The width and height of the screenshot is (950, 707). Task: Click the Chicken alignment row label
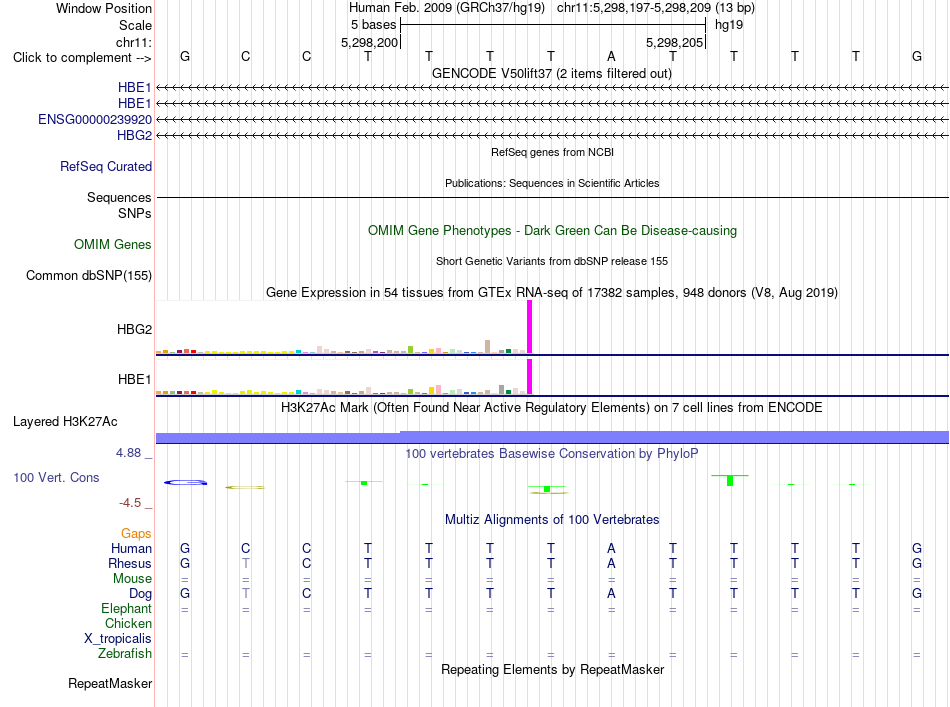tap(128, 623)
